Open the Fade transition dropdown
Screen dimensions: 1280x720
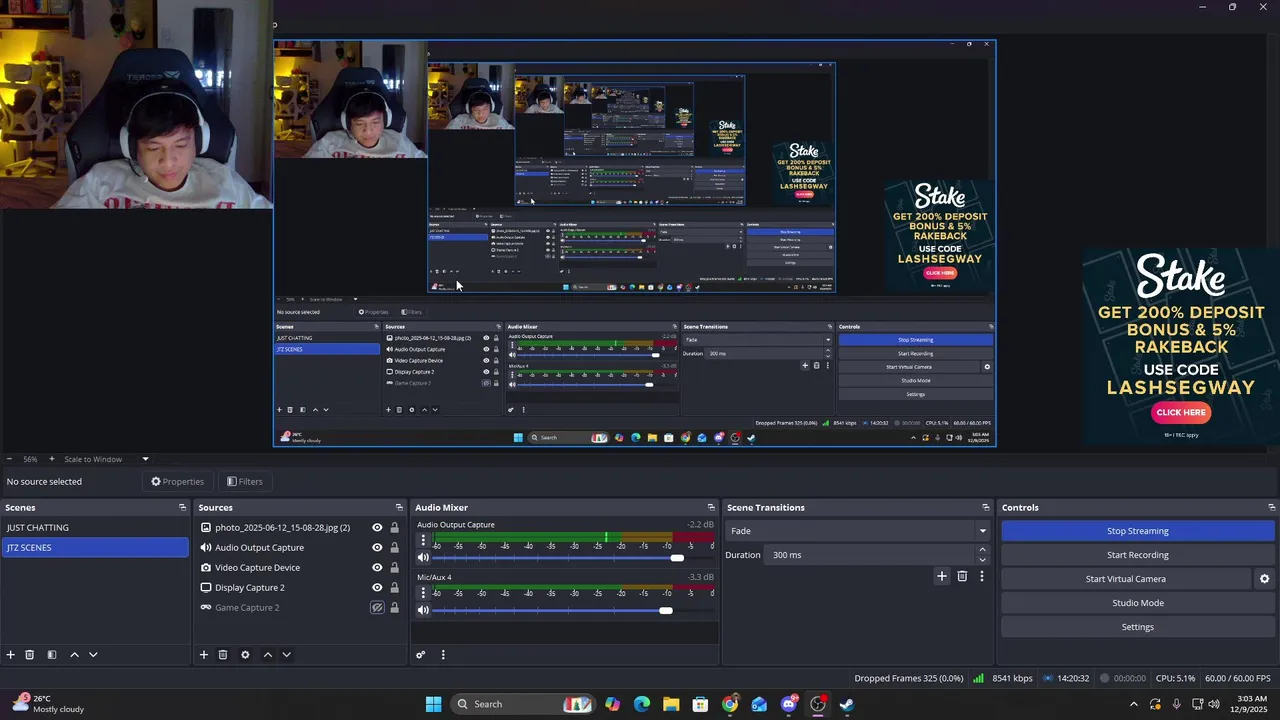coord(858,531)
